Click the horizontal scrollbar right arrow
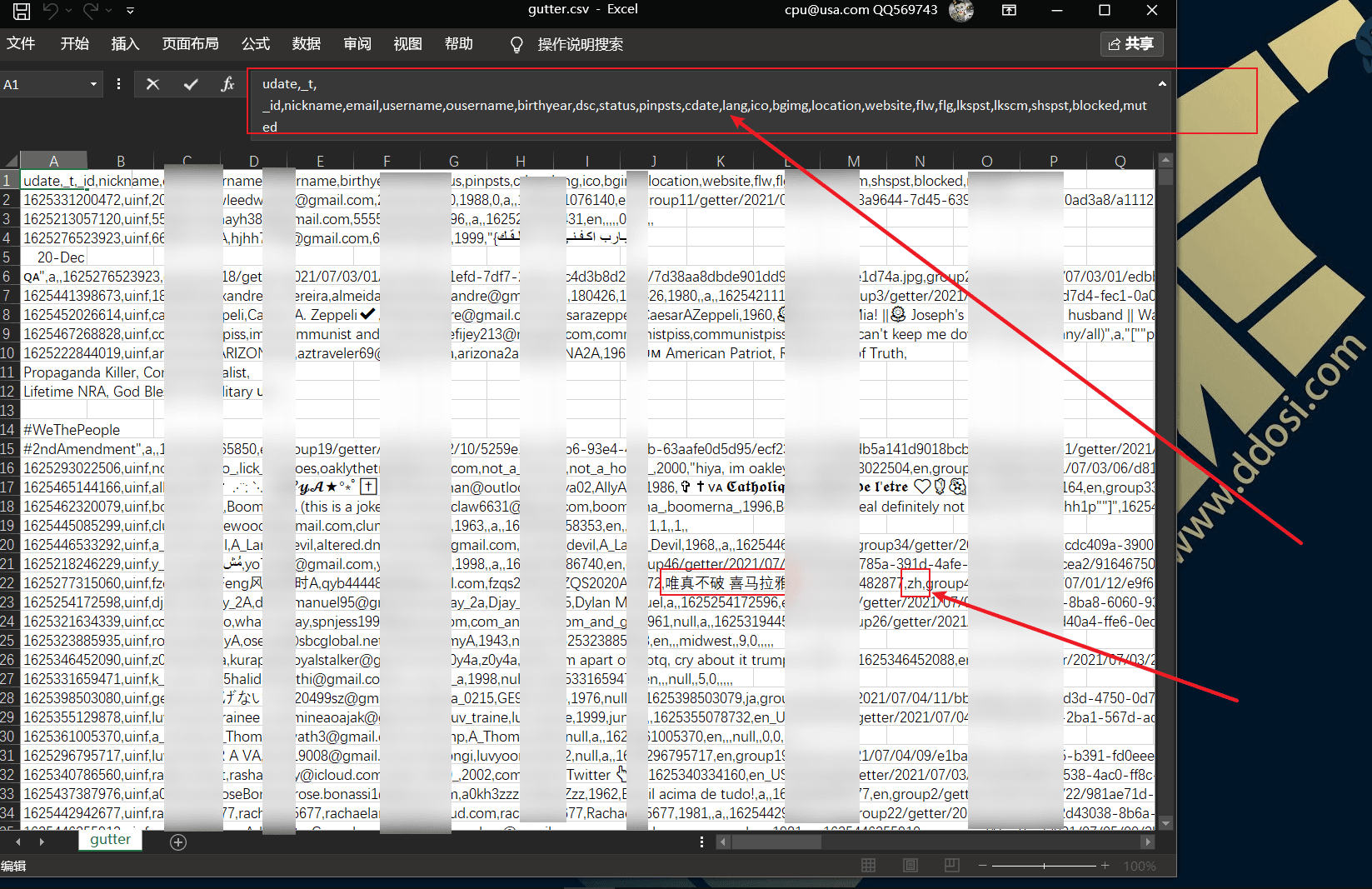The height and width of the screenshot is (889, 1372). pyautogui.click(x=1147, y=842)
